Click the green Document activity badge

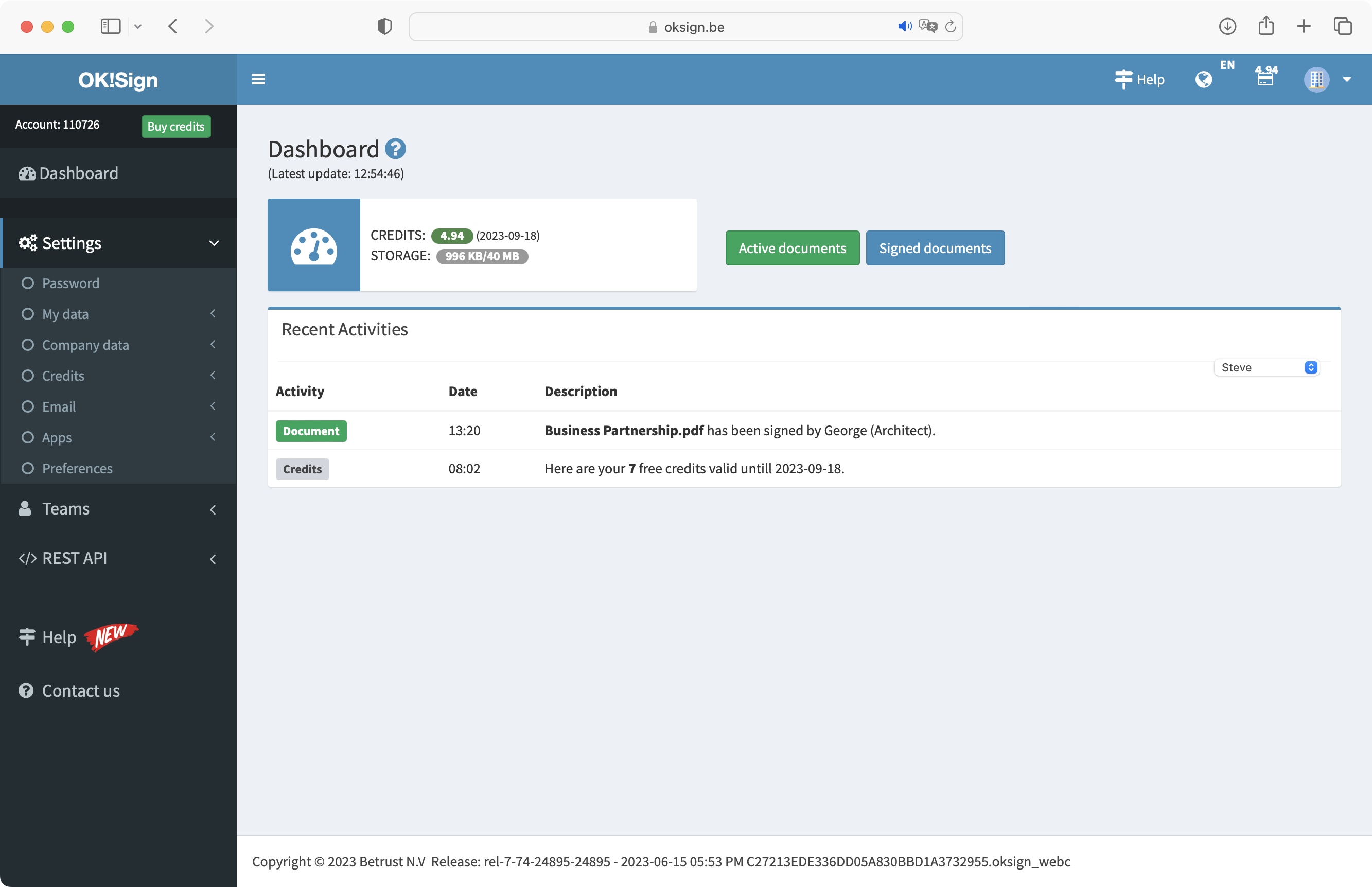pos(311,431)
